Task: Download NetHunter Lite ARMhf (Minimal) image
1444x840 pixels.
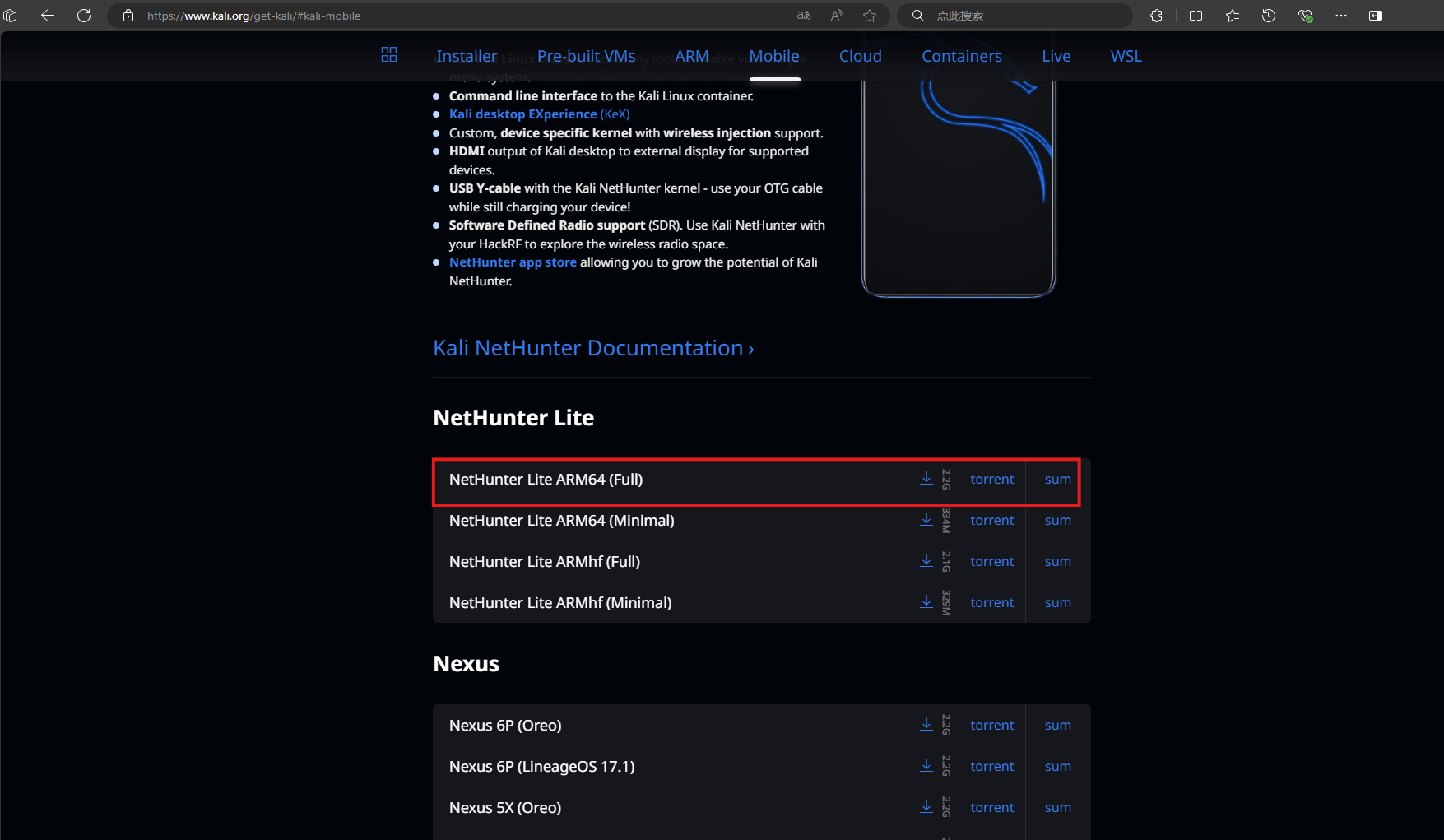Action: click(926, 602)
